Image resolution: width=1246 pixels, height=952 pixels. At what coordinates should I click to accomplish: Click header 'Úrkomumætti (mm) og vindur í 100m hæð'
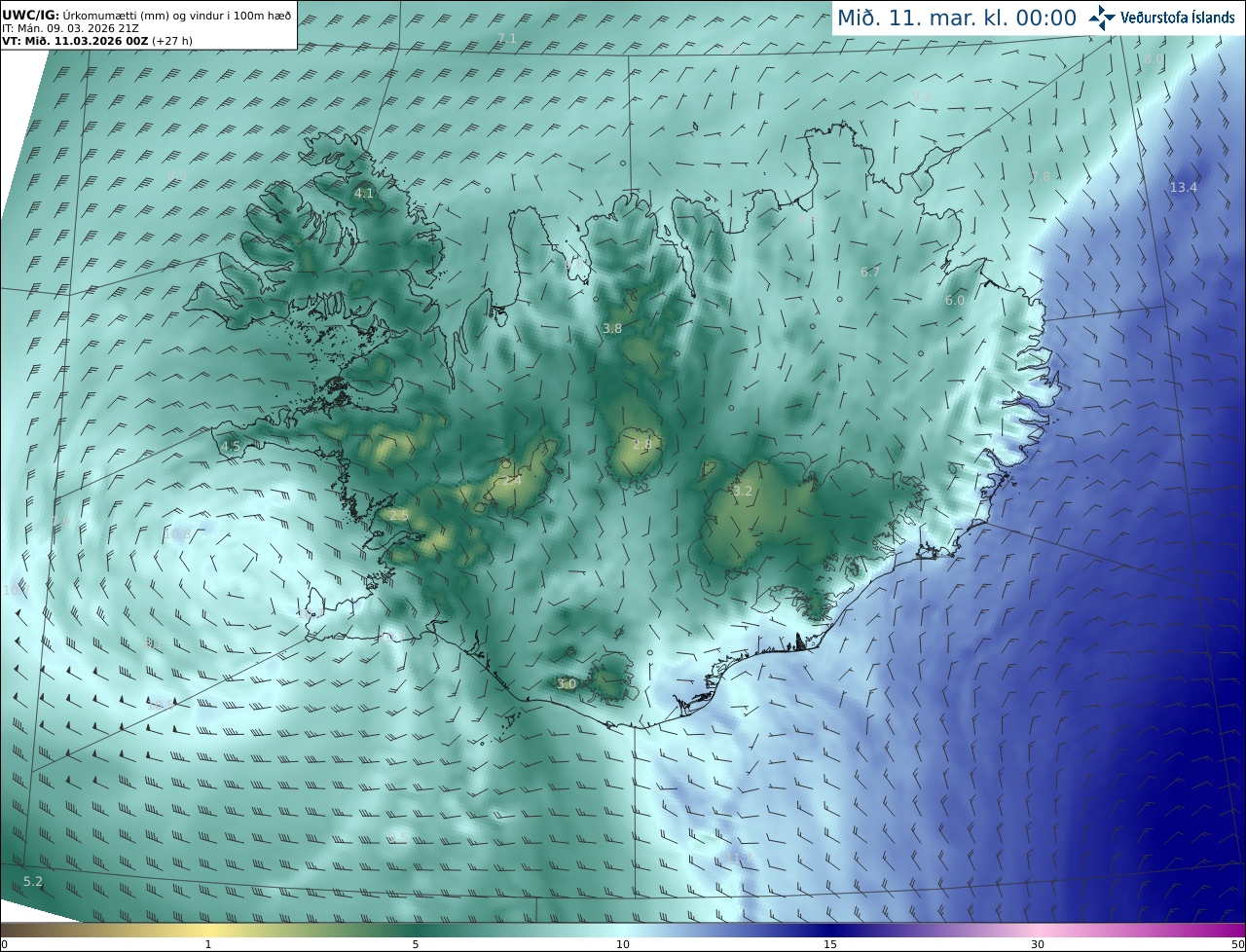[176, 16]
